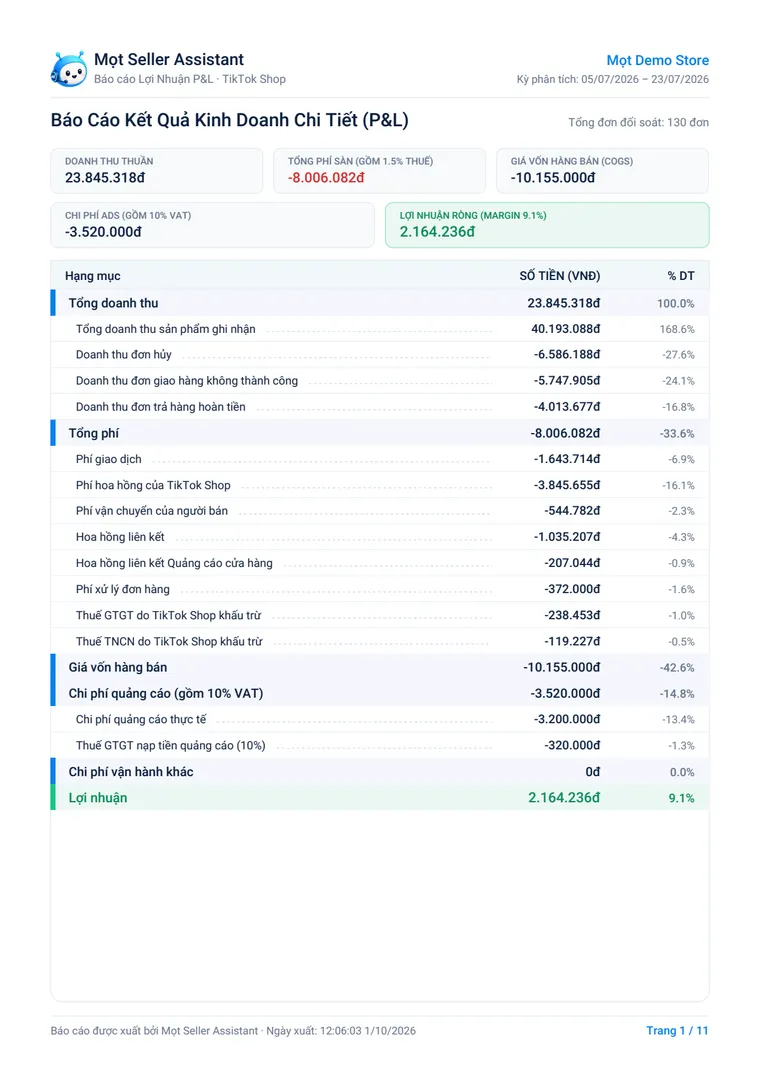Click the 40.193.088đ amount value
The width and height of the screenshot is (760, 1074).
pyautogui.click(x=566, y=329)
